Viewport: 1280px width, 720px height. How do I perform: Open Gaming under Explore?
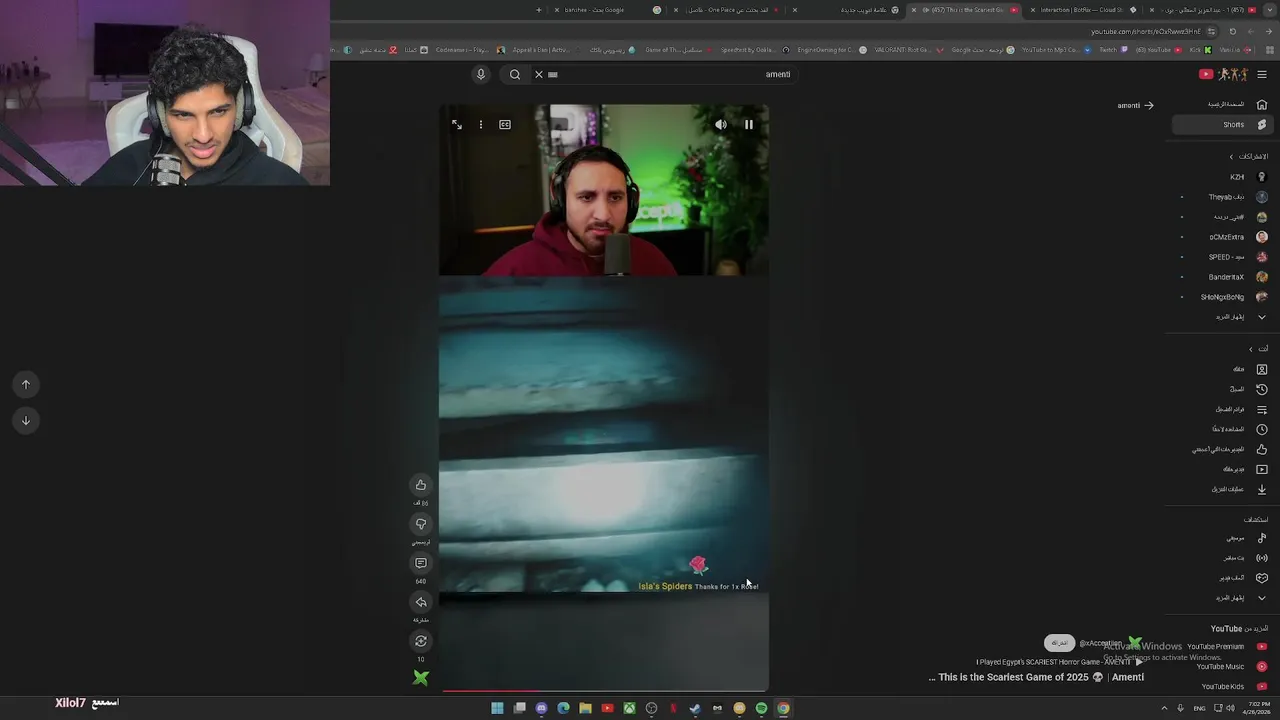(1222, 578)
